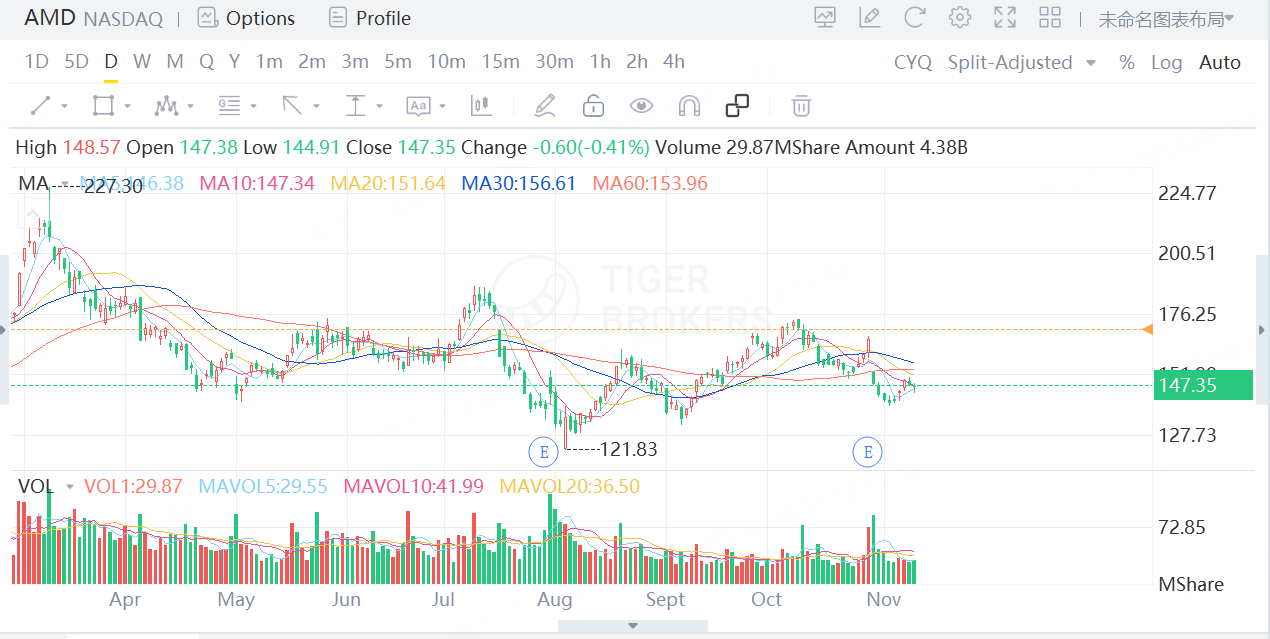Toggle the lock drawings icon
This screenshot has width=1270, height=639.
tap(593, 105)
